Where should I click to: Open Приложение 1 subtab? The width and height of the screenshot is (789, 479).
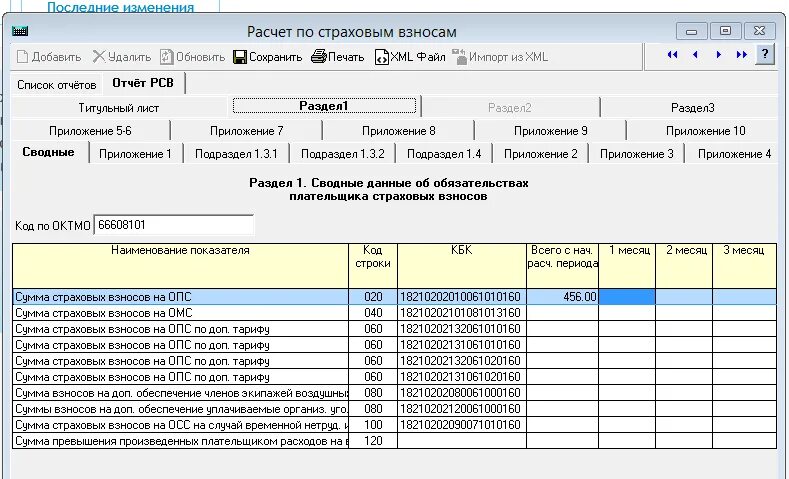tap(135, 154)
